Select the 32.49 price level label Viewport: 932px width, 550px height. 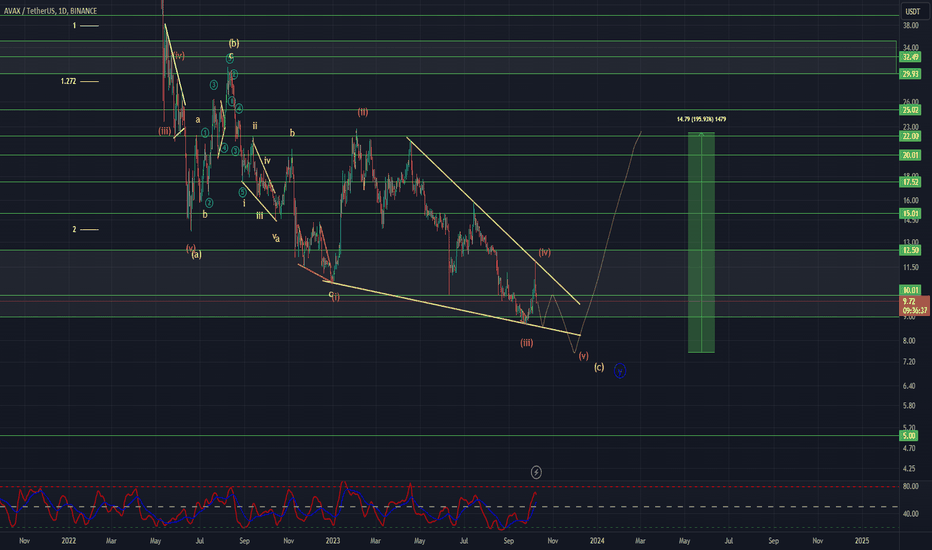pos(910,57)
